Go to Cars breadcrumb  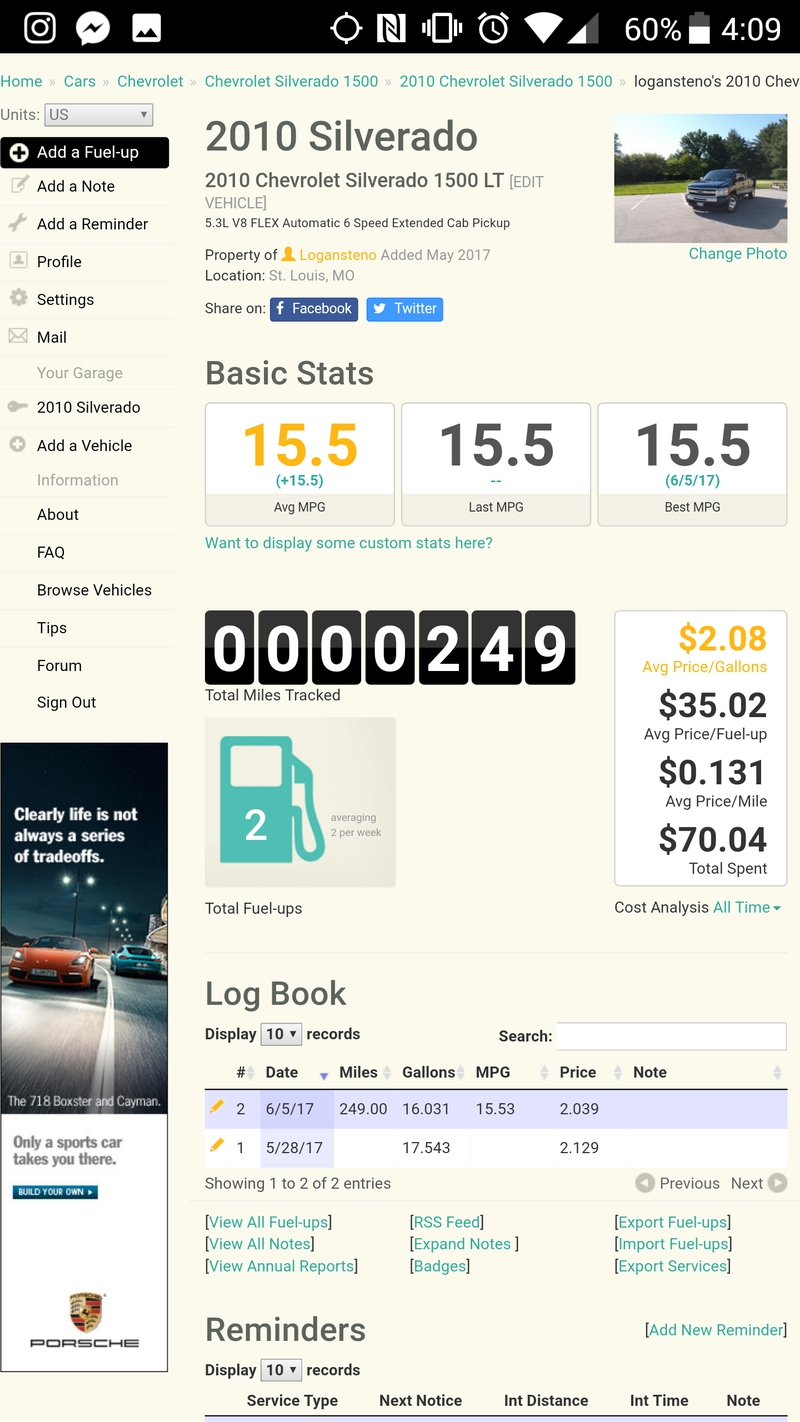[x=80, y=81]
